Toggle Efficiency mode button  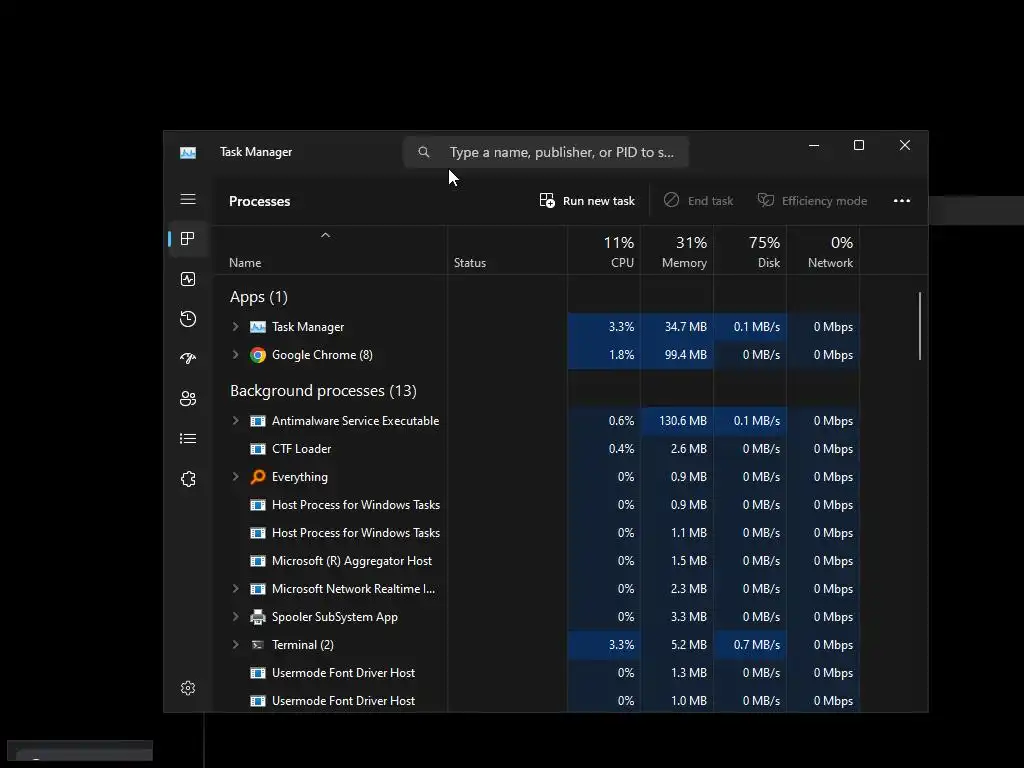coord(812,201)
